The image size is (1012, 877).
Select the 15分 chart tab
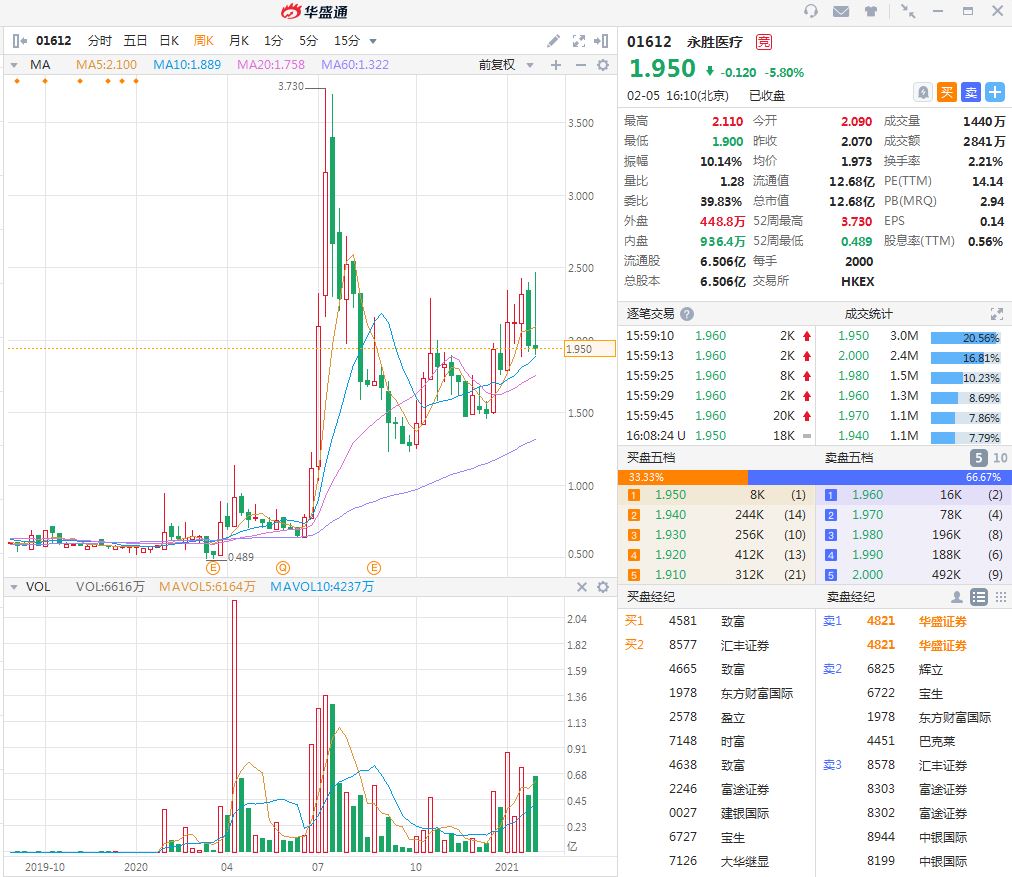pos(347,41)
